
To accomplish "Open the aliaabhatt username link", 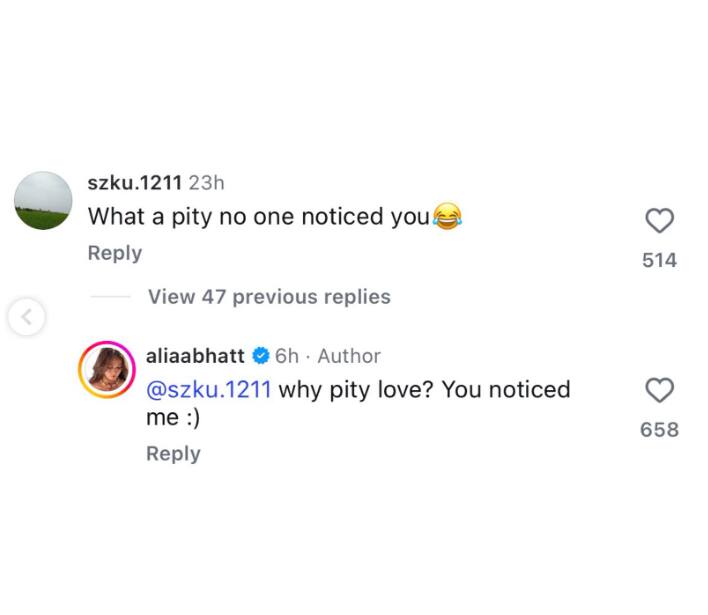I will coord(196,356).
